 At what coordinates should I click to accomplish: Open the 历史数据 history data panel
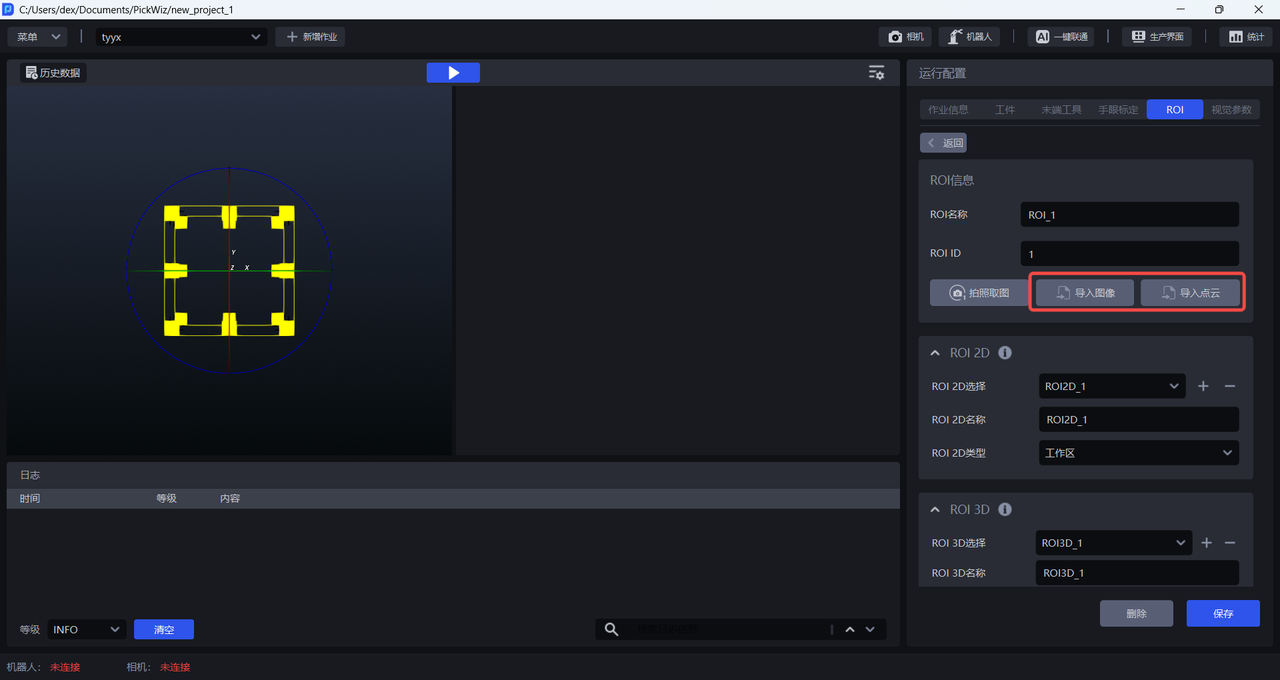pos(53,73)
